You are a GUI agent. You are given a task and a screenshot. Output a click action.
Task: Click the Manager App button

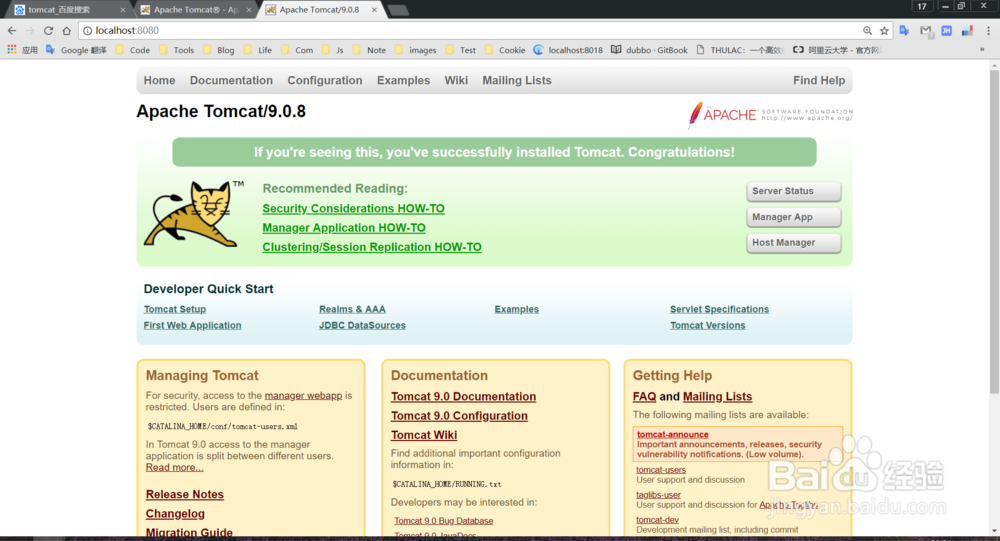[x=794, y=217]
